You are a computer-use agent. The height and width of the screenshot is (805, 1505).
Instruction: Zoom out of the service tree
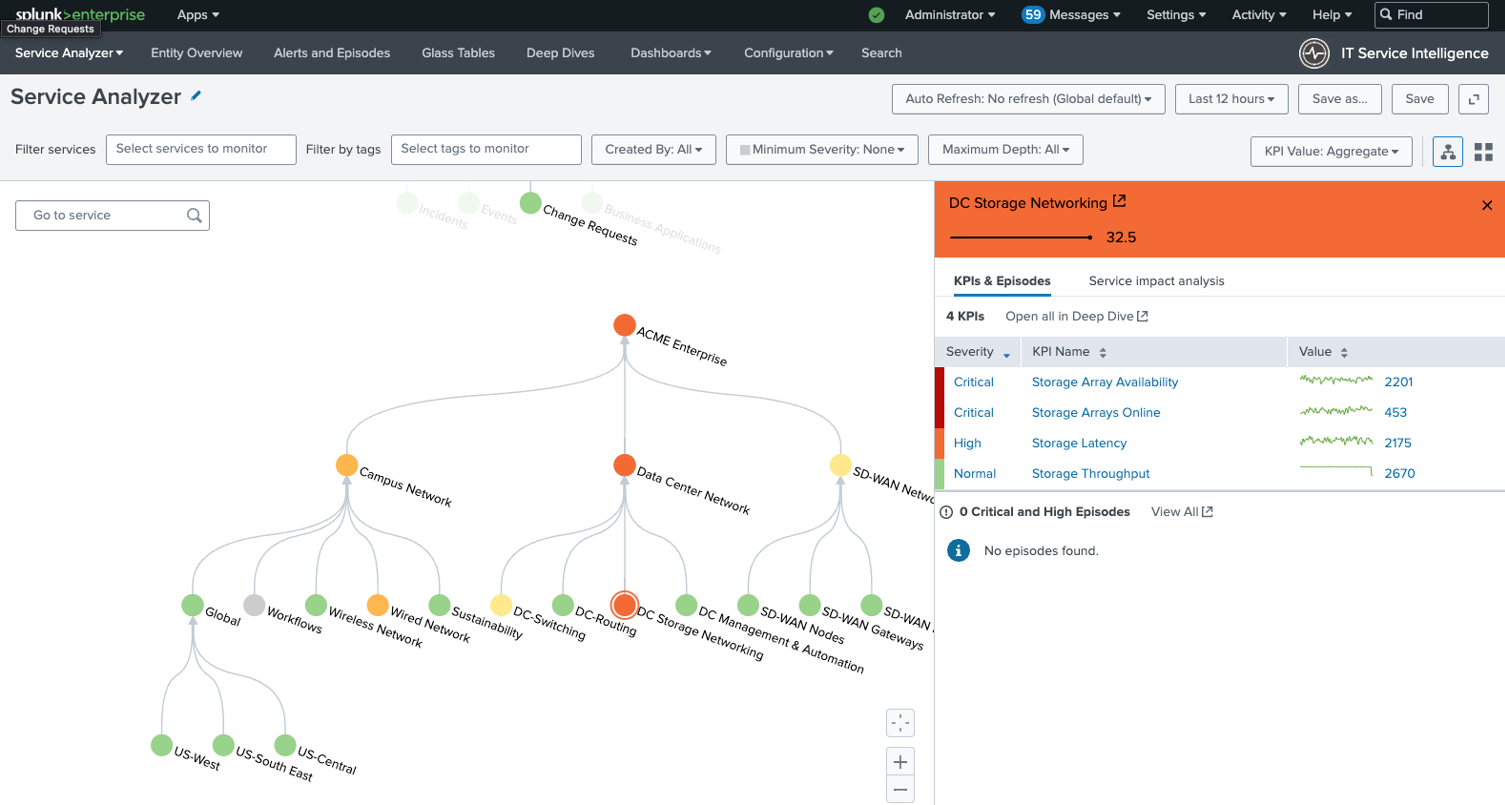click(900, 790)
